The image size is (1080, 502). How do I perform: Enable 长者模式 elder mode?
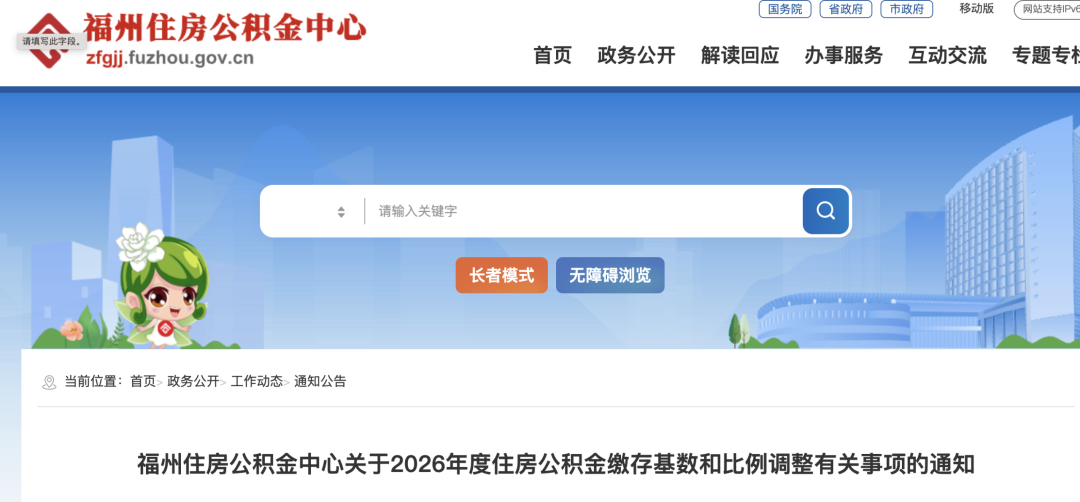click(501, 275)
